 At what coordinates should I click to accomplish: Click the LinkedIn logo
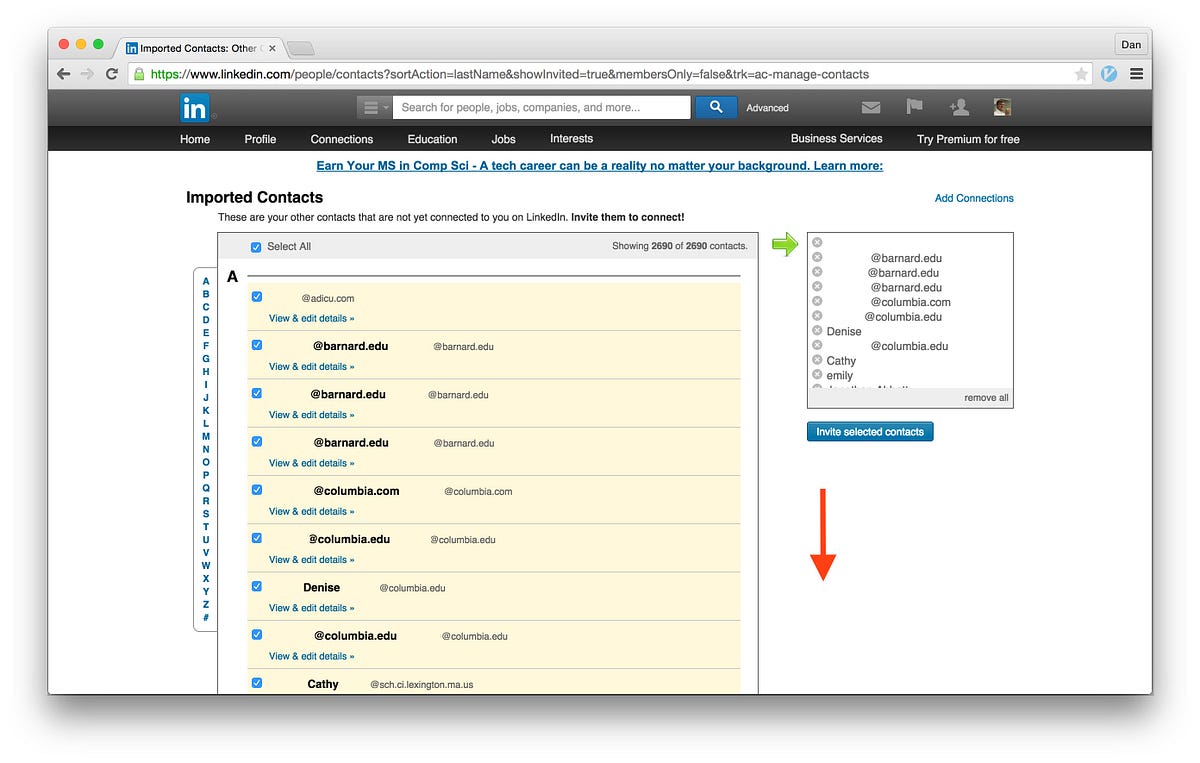pos(194,107)
